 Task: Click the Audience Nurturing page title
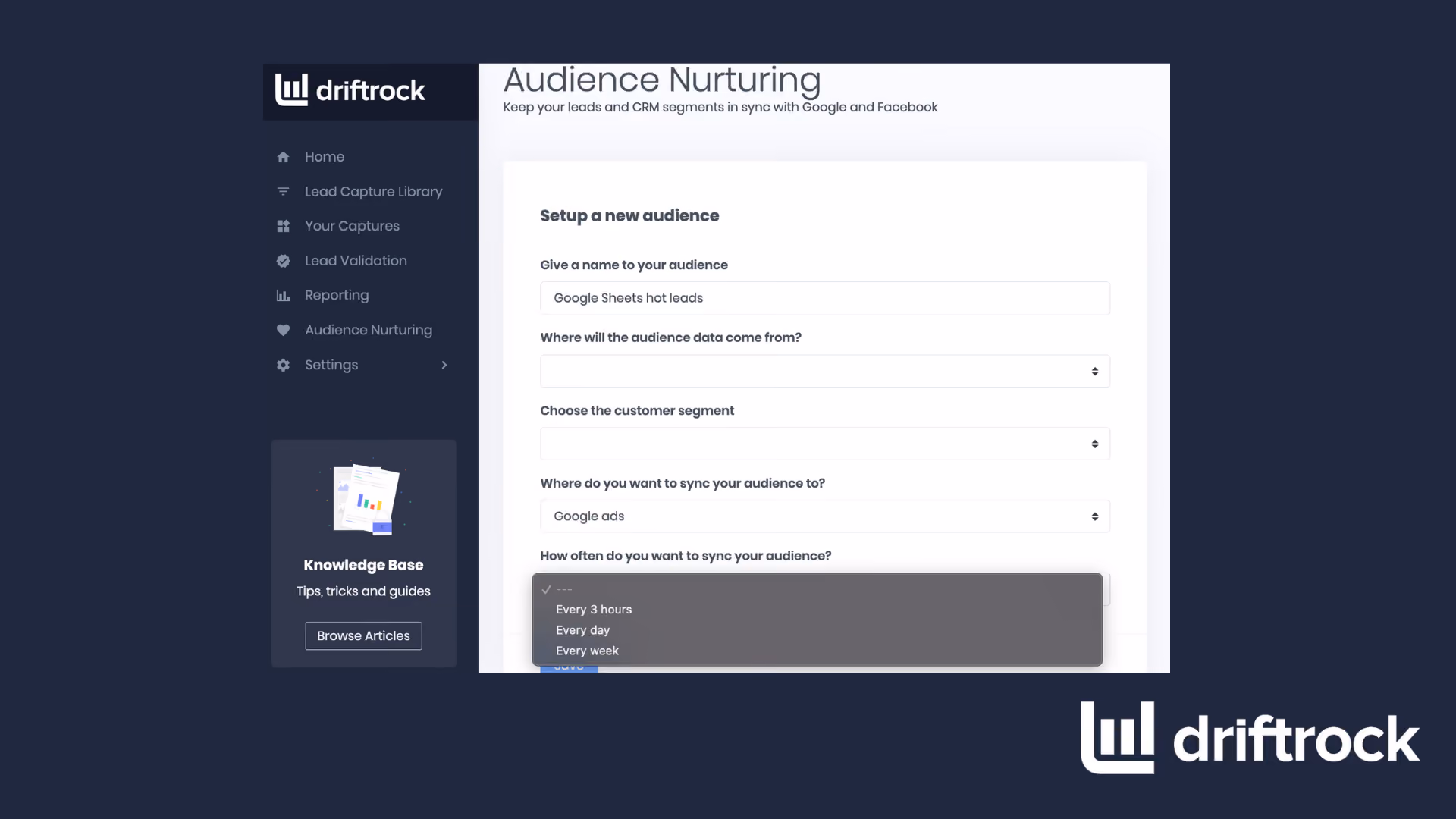pos(662,80)
